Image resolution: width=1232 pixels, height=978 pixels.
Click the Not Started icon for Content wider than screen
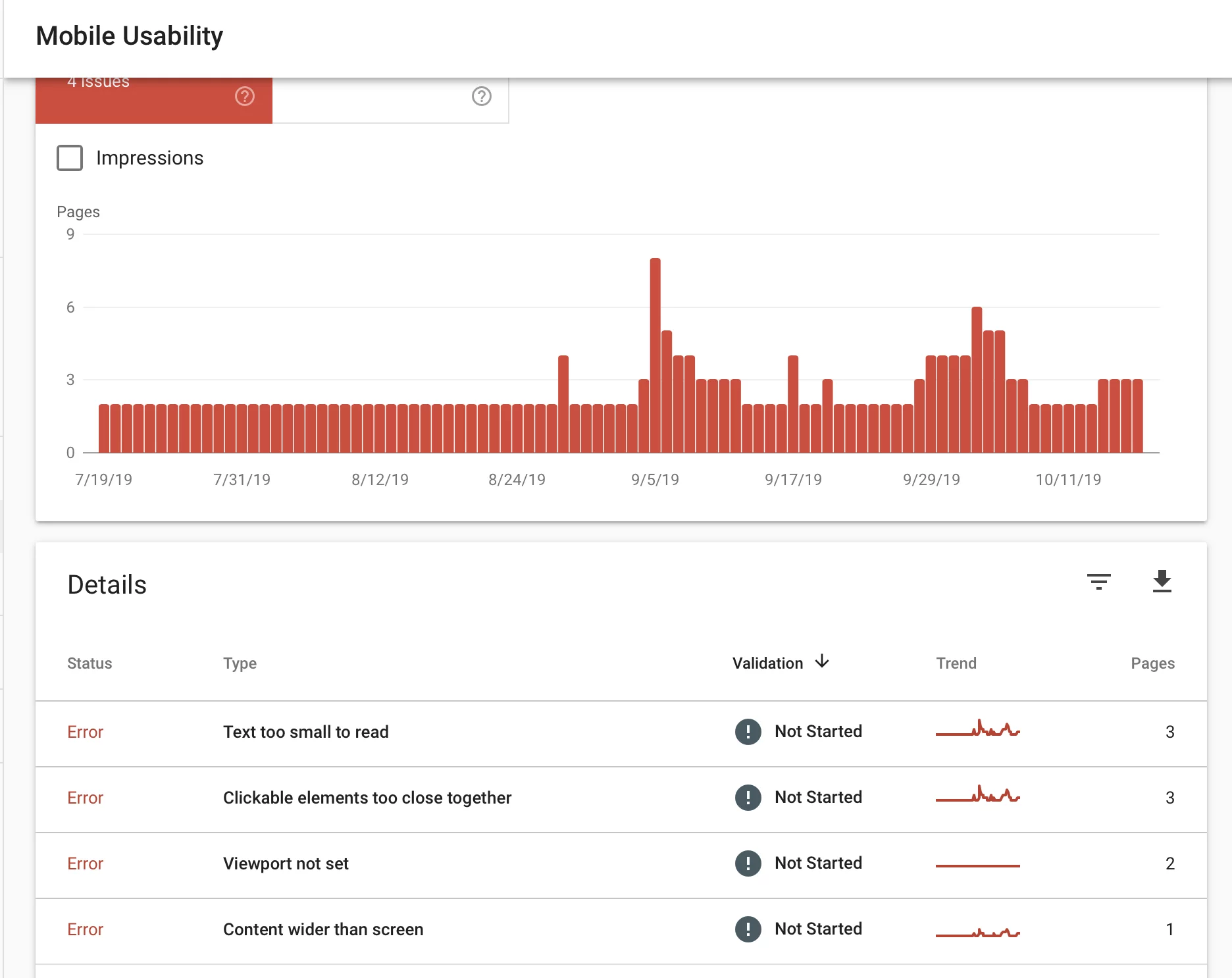[x=748, y=929]
